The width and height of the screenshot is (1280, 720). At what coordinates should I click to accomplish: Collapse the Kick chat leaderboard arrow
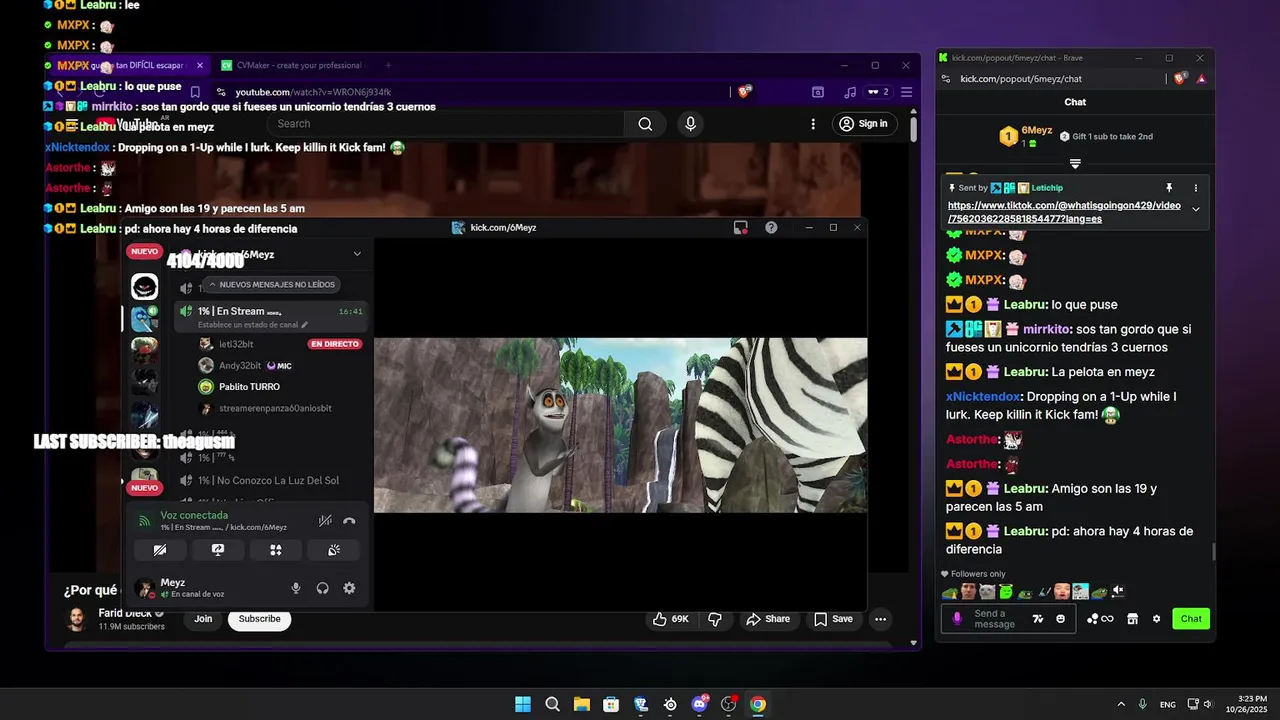click(1075, 163)
